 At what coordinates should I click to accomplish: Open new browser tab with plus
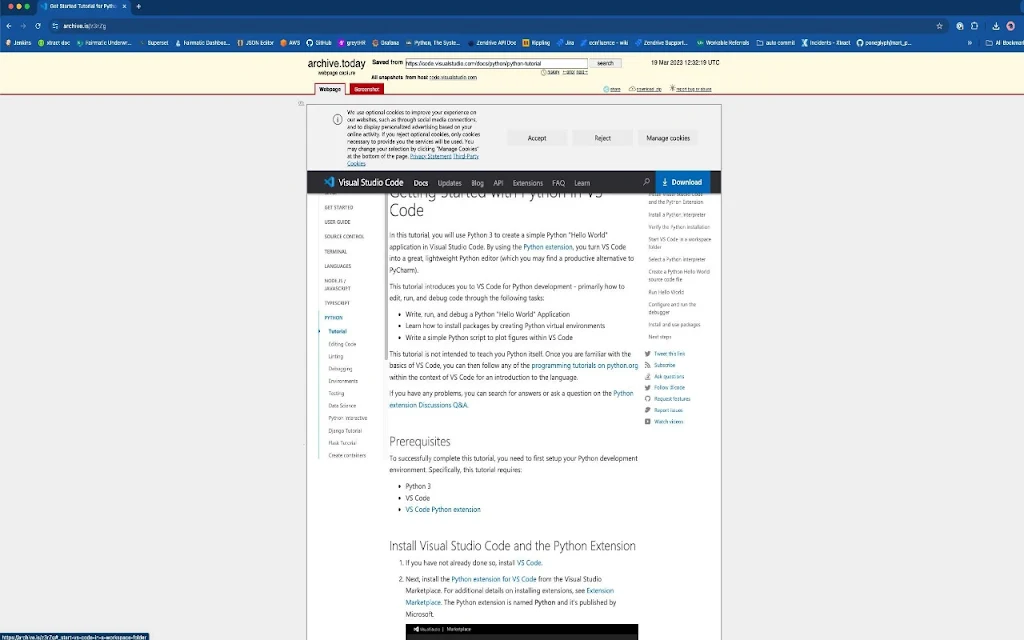138,7
